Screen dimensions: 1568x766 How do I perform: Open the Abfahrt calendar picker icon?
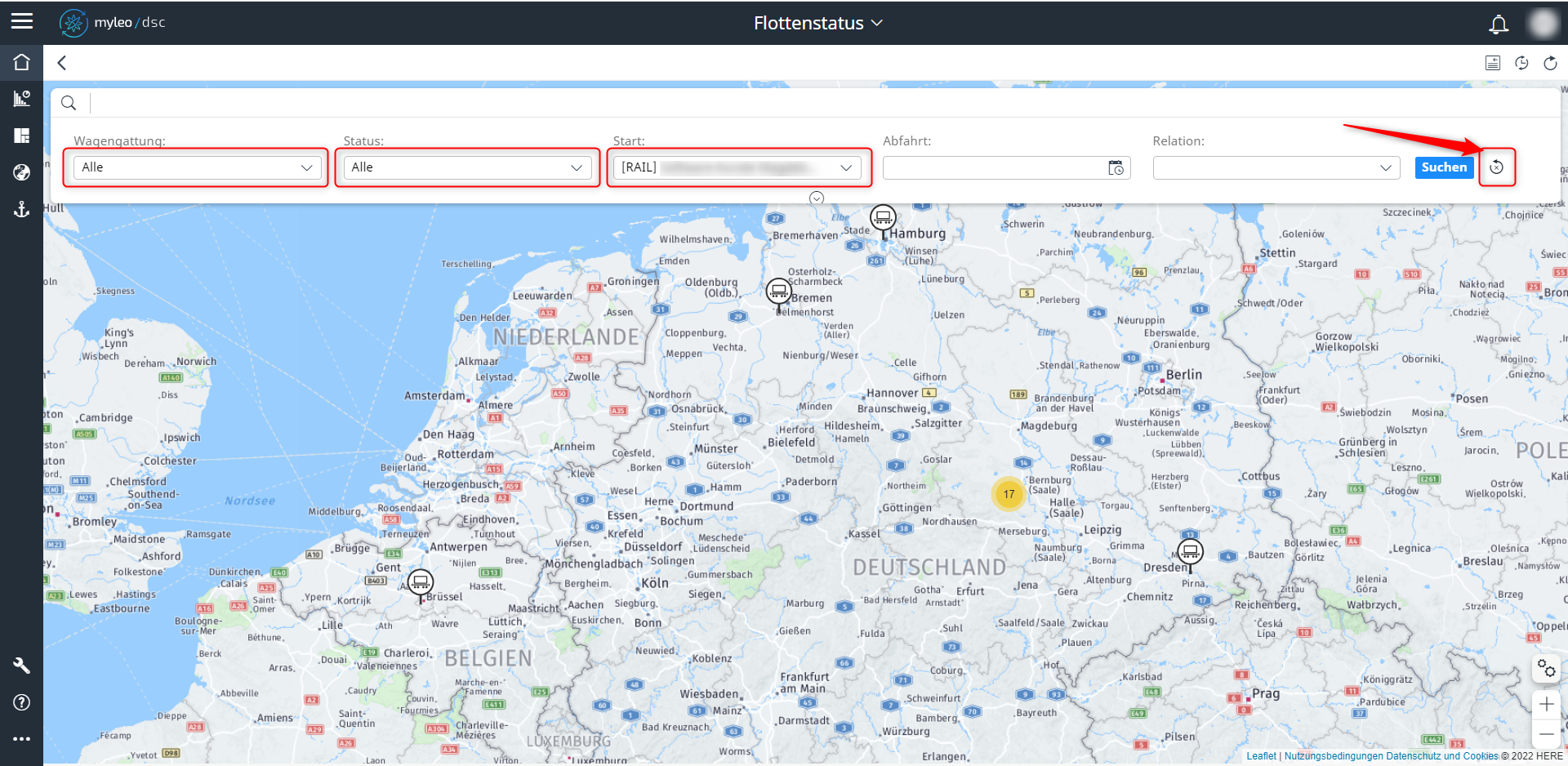pyautogui.click(x=1116, y=168)
